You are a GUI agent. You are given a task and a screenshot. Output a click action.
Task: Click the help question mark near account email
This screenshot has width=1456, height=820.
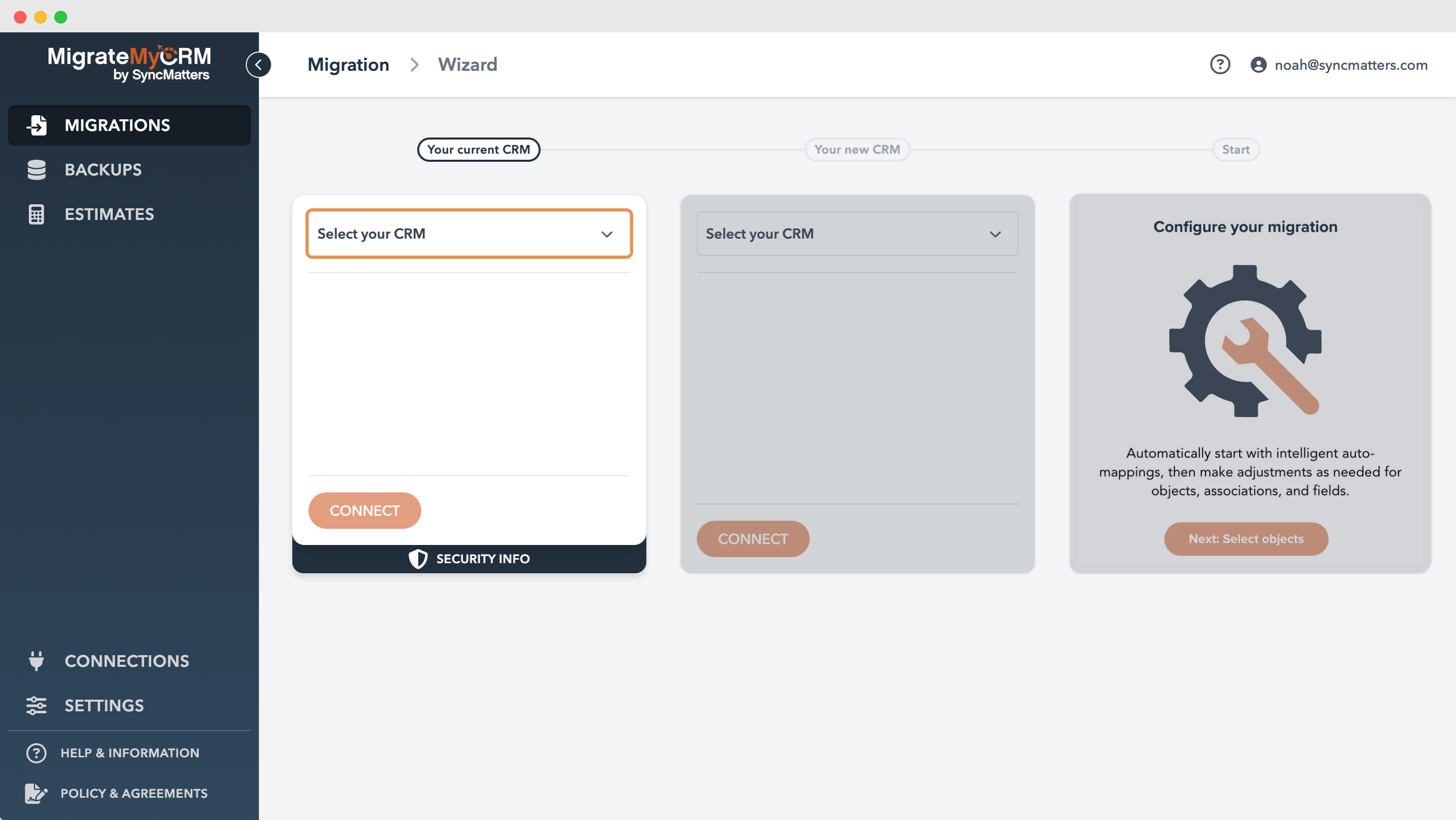coord(1220,64)
